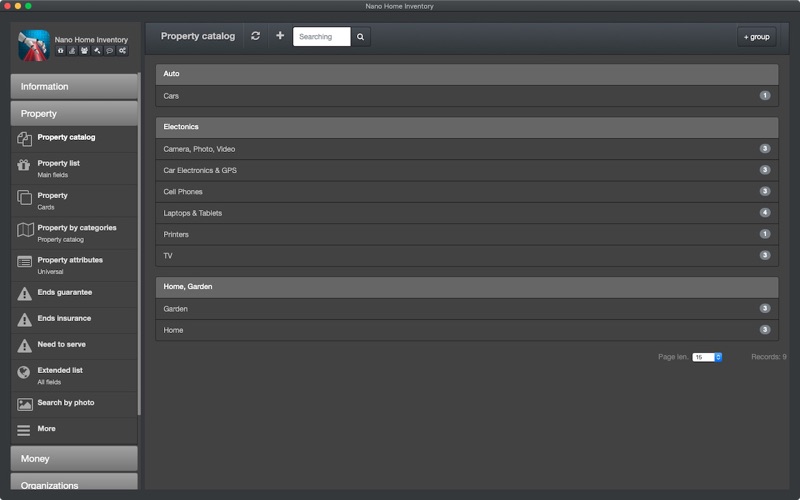Collapse the Property sidebar section
The image size is (800, 500).
(x=74, y=113)
